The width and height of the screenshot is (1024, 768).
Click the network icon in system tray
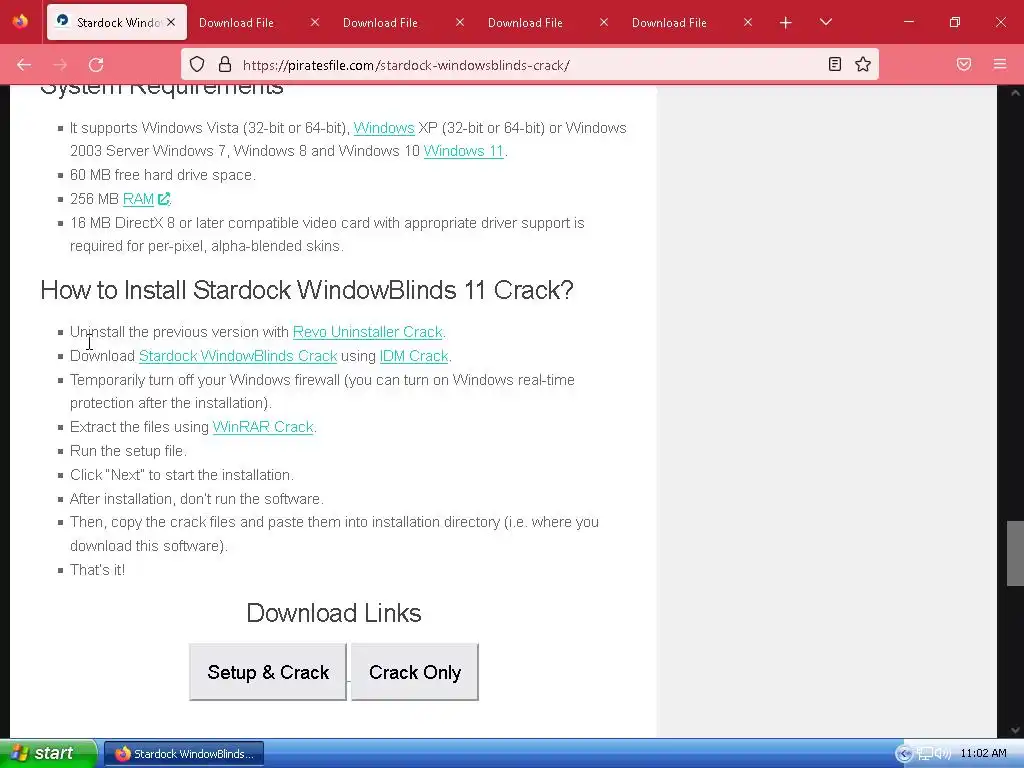point(925,754)
